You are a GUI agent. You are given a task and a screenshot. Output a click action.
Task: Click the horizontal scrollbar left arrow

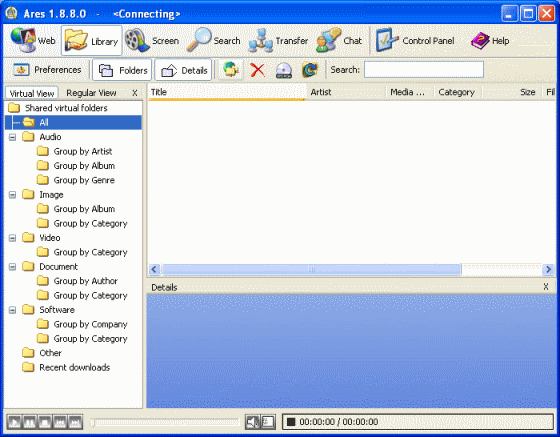pos(154,269)
